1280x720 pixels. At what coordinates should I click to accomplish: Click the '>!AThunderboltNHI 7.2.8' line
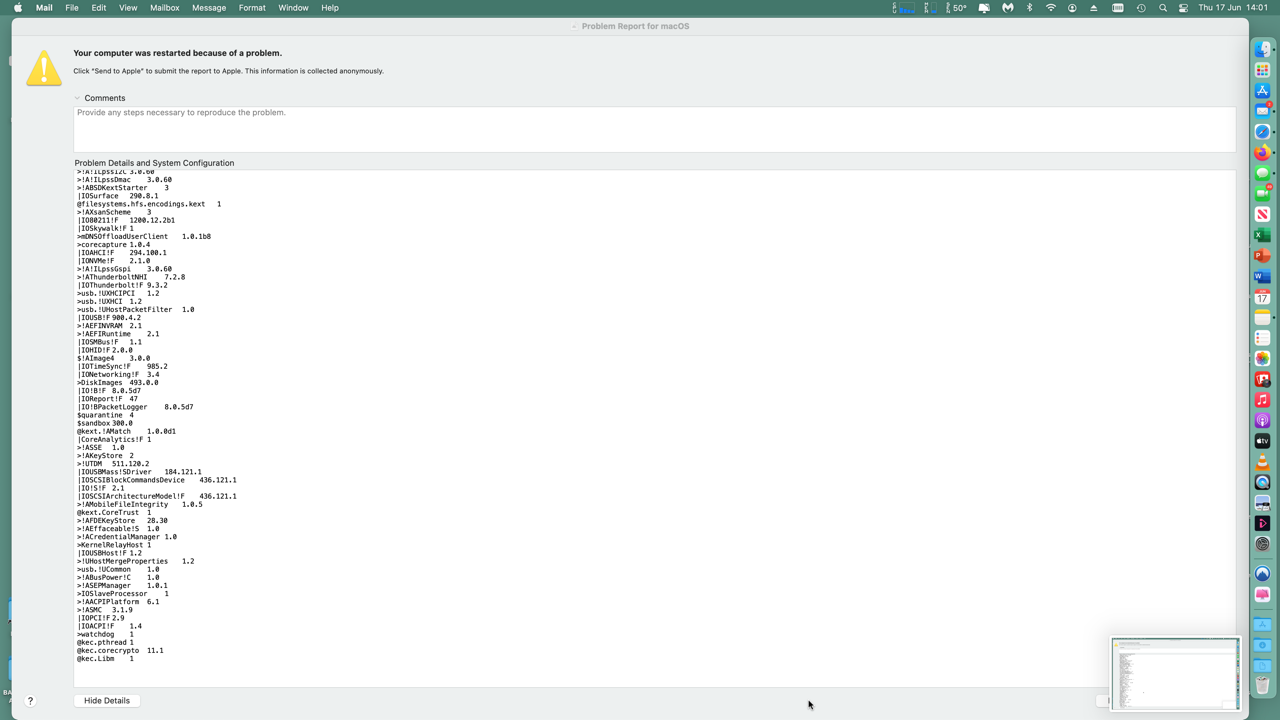click(131, 277)
